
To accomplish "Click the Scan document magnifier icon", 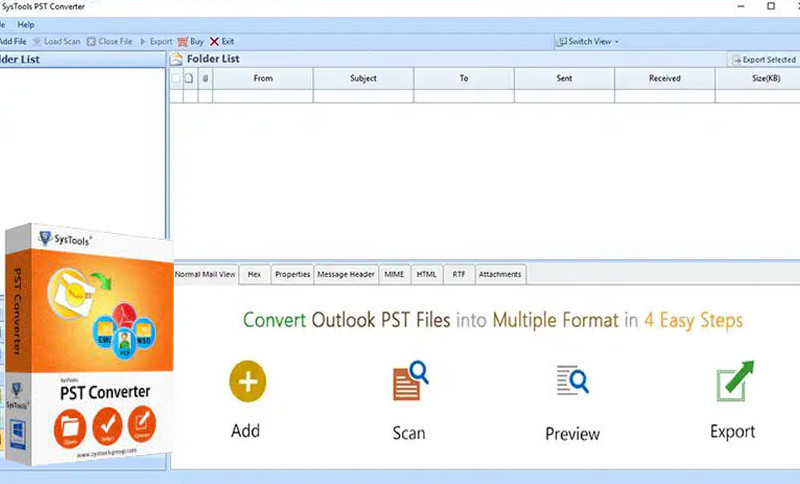I will click(410, 380).
